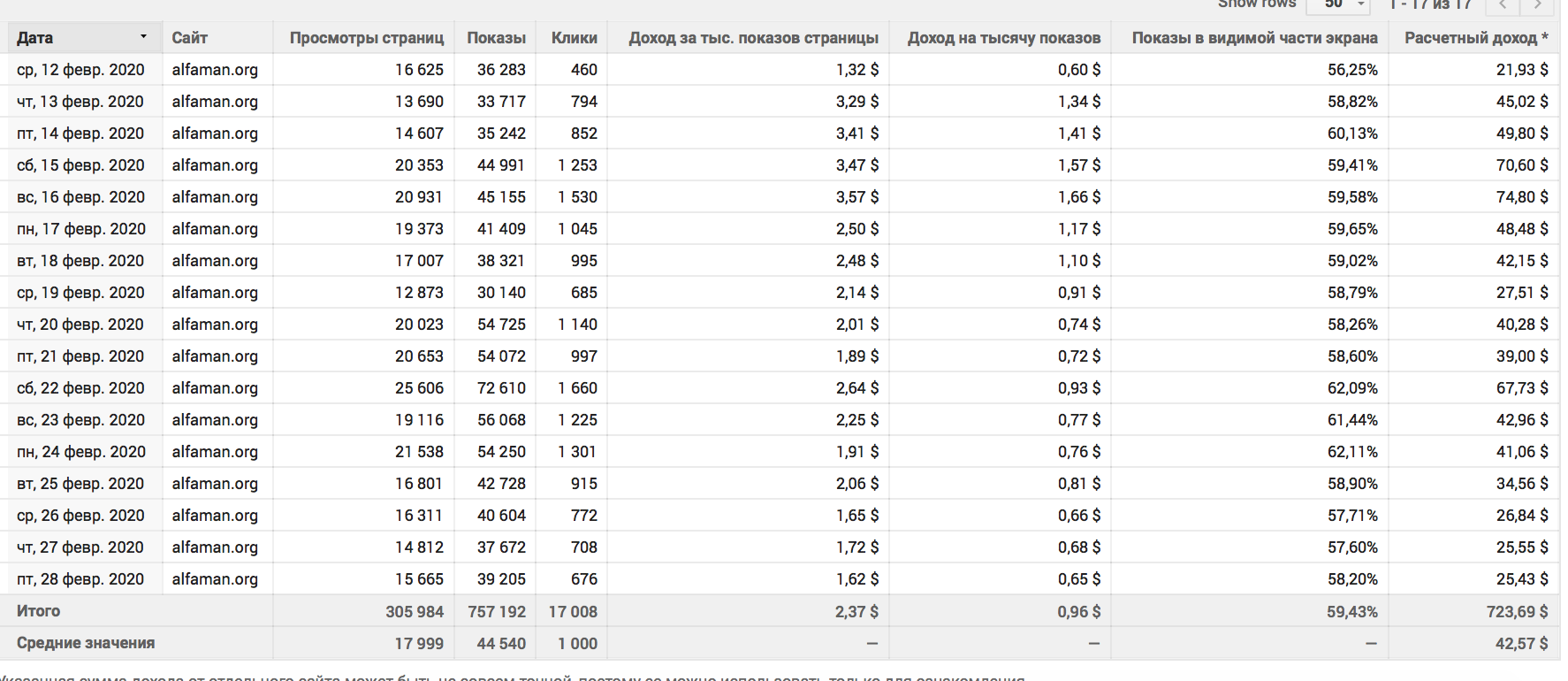This screenshot has width=1568, height=681.
Task: Sort by the Клики column header
Action: 574,38
